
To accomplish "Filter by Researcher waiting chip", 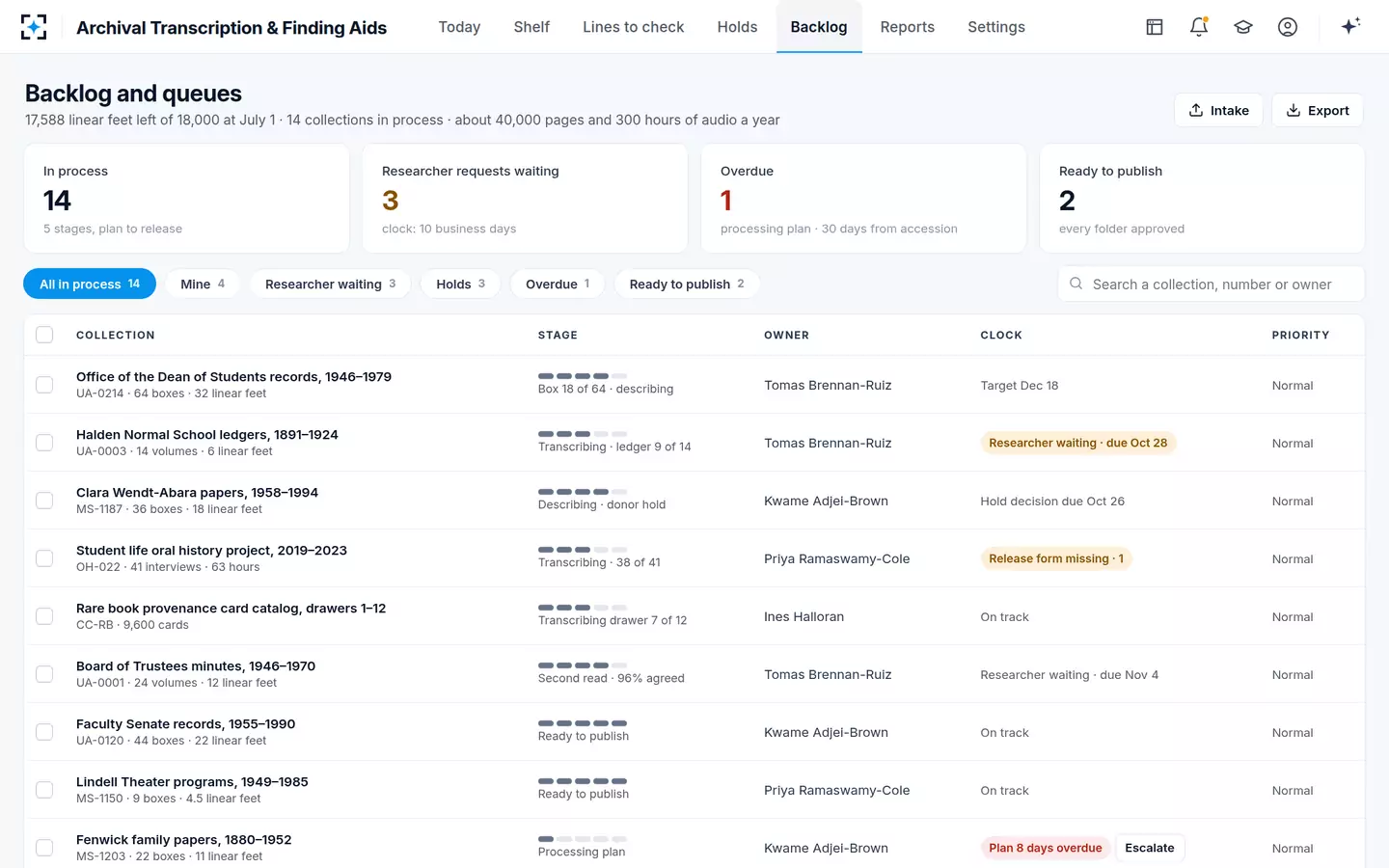I will 330,284.
